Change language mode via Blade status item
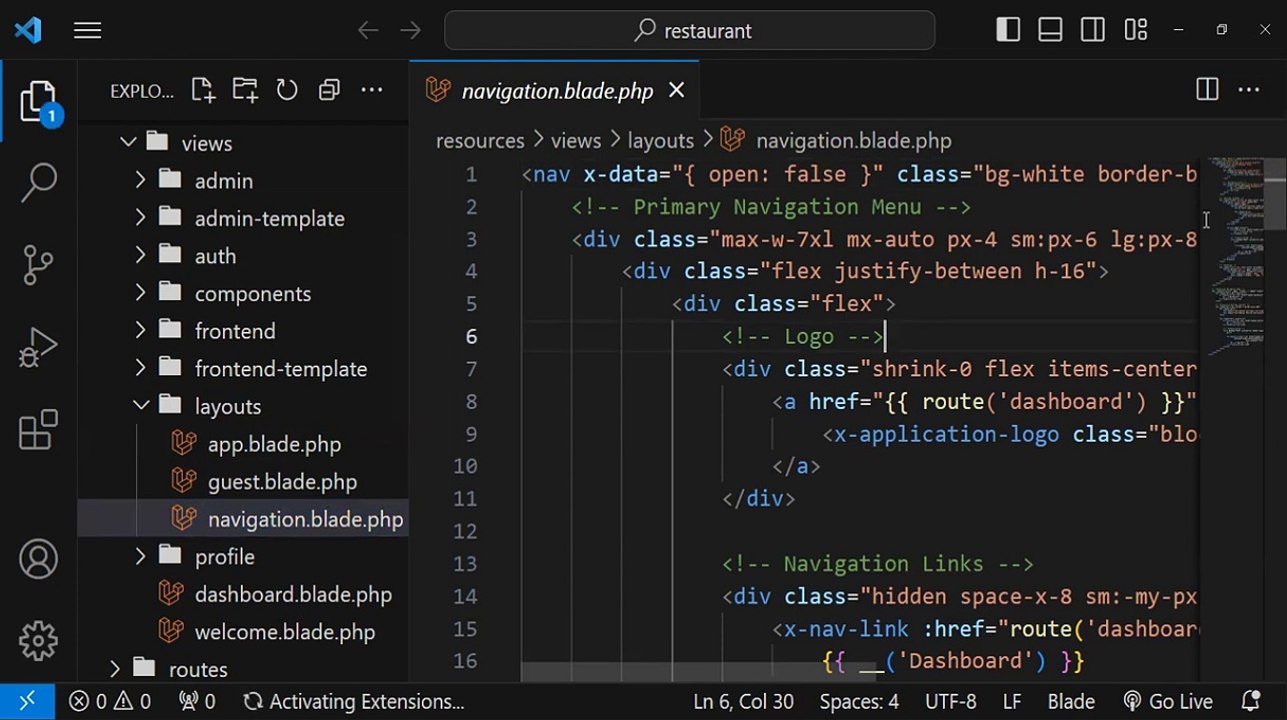Image resolution: width=1287 pixels, height=720 pixels. [1073, 702]
